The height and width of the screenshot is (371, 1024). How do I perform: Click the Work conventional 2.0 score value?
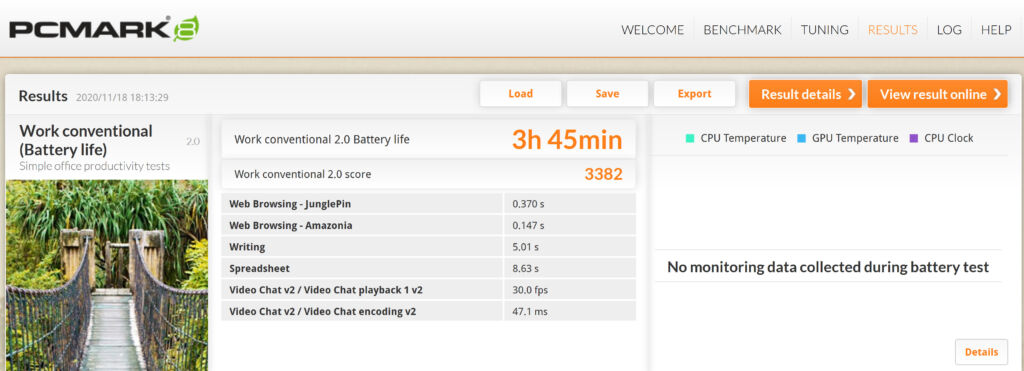point(603,174)
